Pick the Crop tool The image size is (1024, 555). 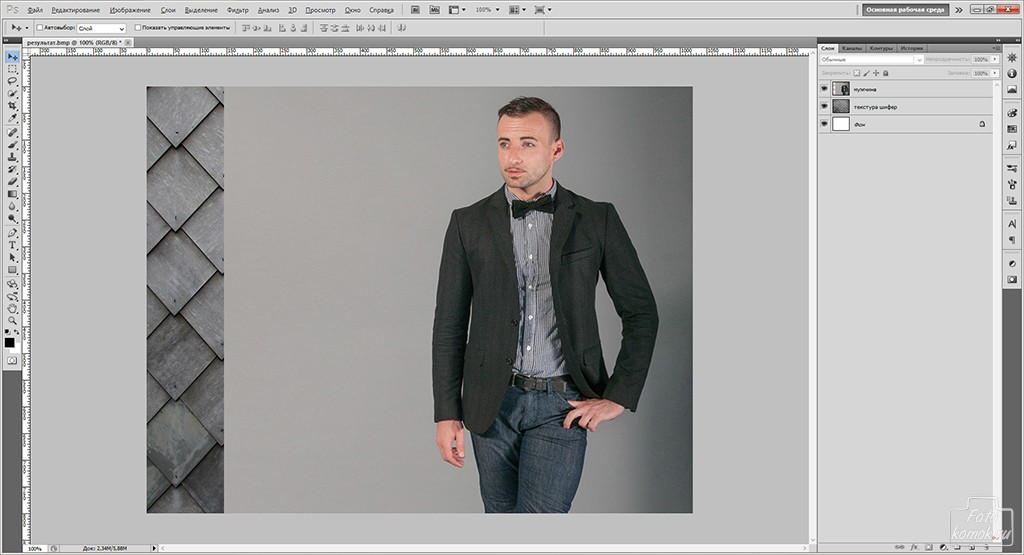pyautogui.click(x=12, y=106)
